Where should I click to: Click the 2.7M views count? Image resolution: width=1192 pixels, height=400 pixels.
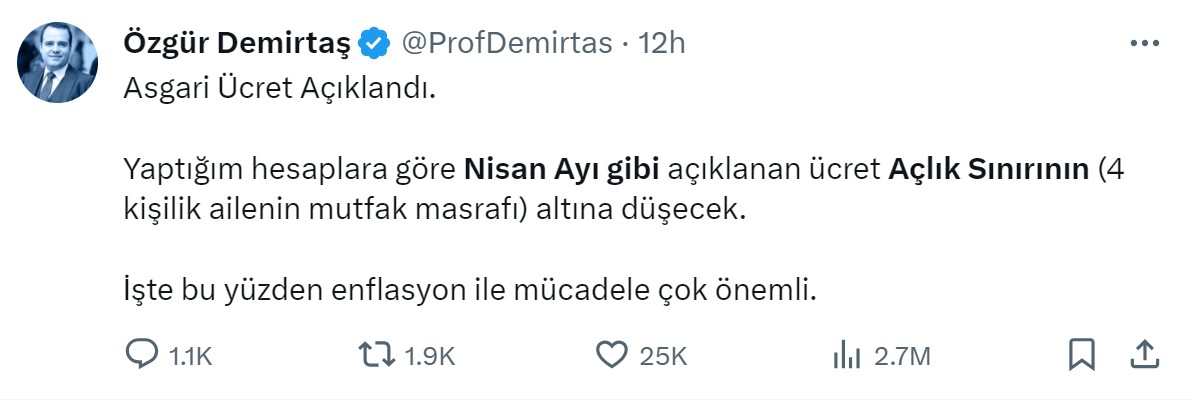(x=904, y=355)
